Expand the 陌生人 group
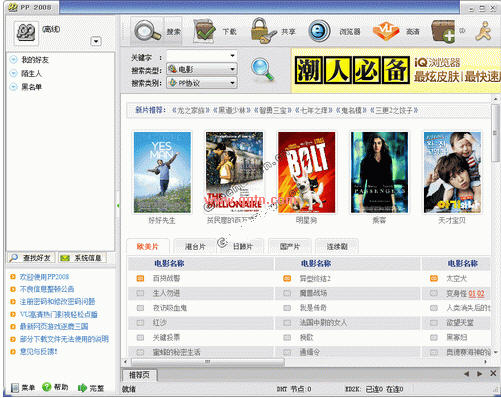The image size is (501, 398). 13,73
